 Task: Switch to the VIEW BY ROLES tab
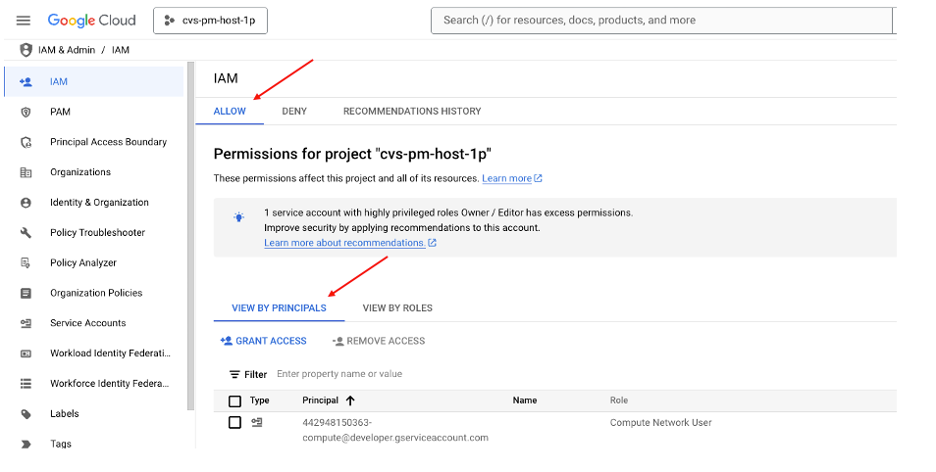397,308
